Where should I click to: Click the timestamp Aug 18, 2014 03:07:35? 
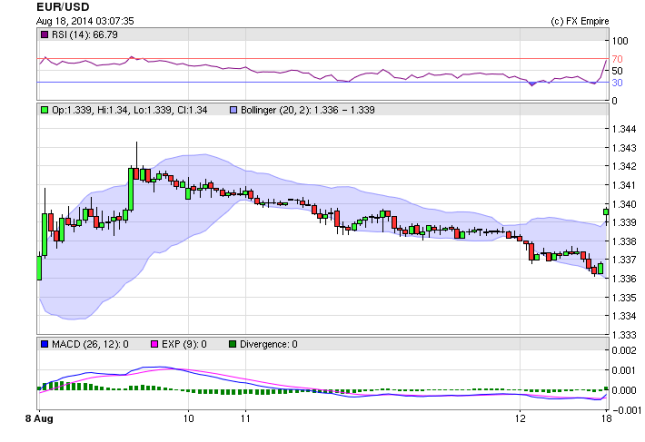(x=85, y=21)
